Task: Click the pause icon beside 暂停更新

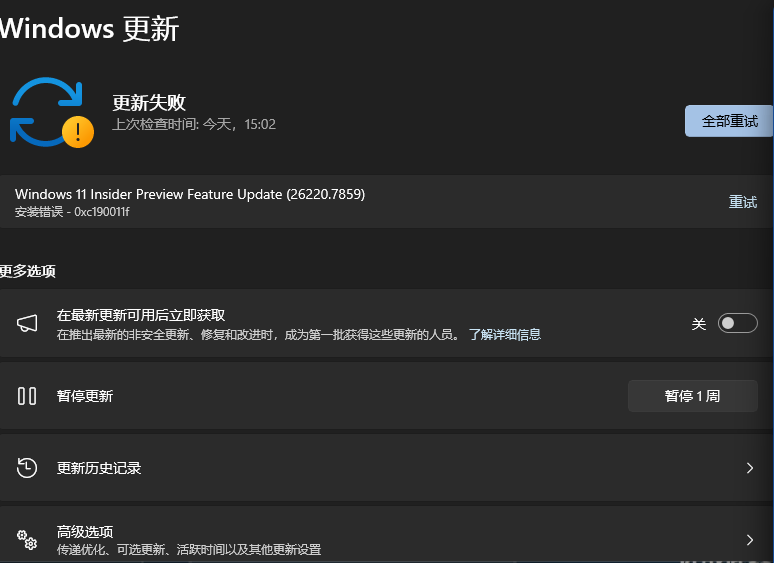Action: coord(27,396)
